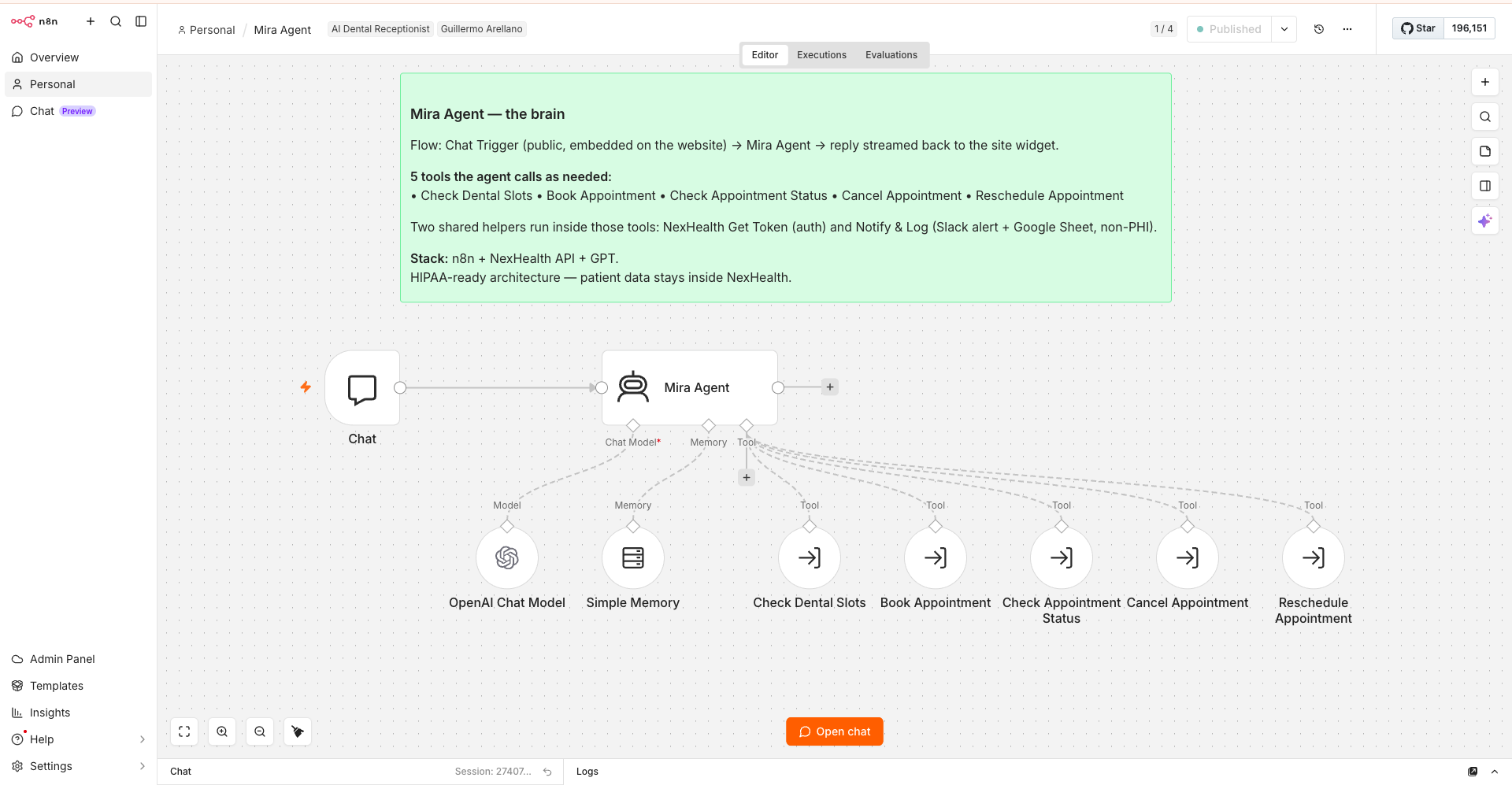This screenshot has width=1512, height=785.
Task: Click the Mira Agent workflow name
Action: [x=283, y=30]
